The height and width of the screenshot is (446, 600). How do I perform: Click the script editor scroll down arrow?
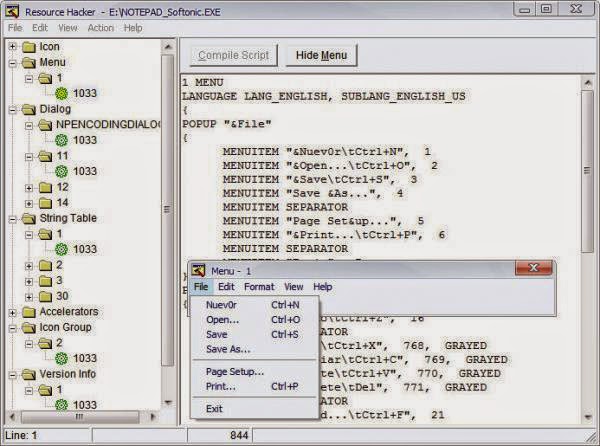(587, 417)
